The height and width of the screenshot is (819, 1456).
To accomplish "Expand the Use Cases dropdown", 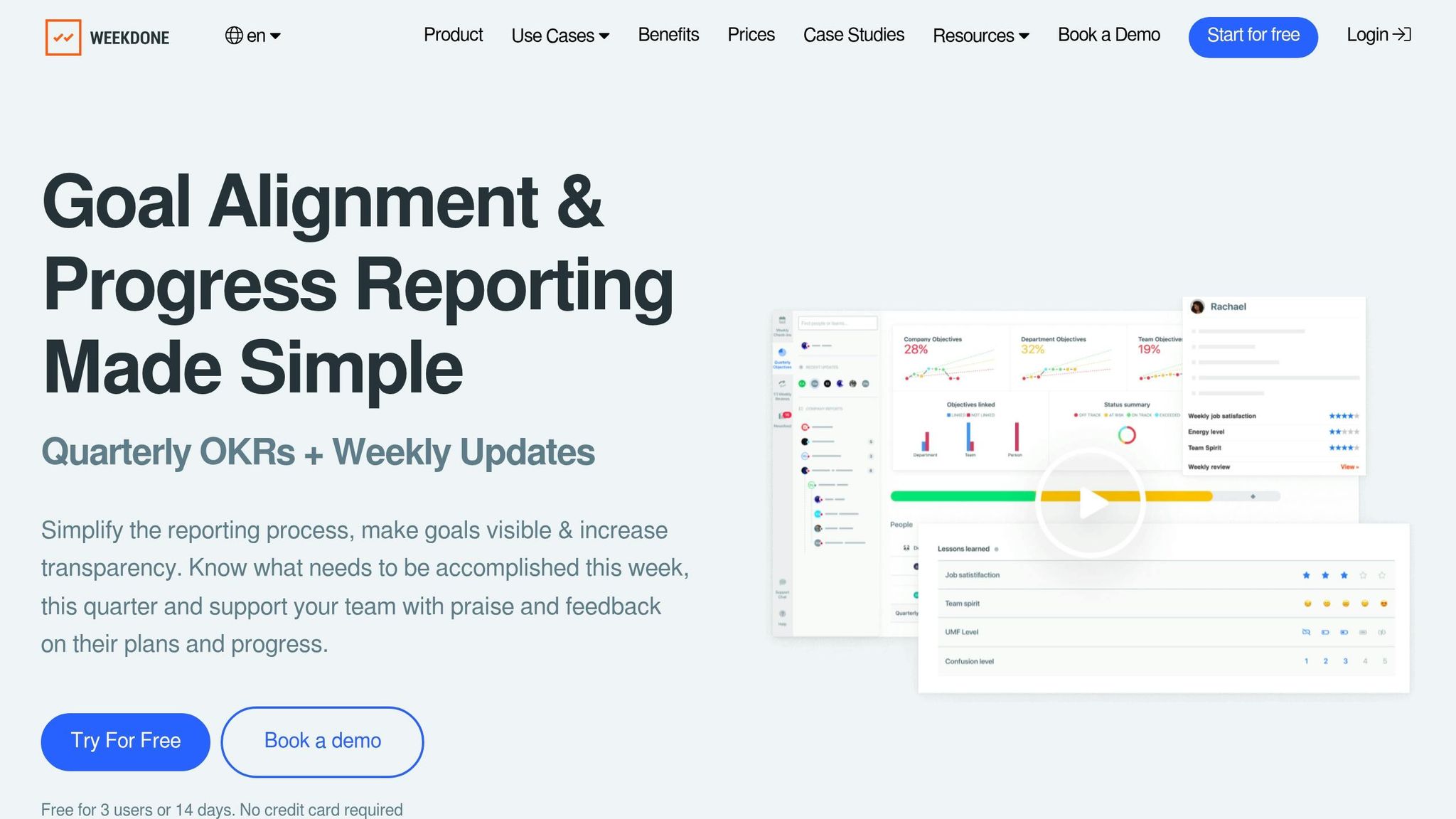I will 560,36.
